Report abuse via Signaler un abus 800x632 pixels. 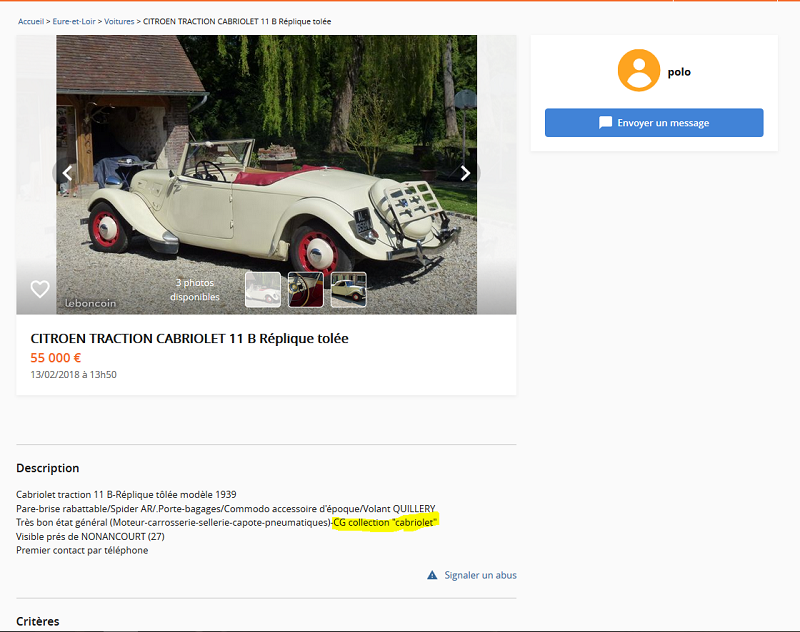[x=480, y=575]
